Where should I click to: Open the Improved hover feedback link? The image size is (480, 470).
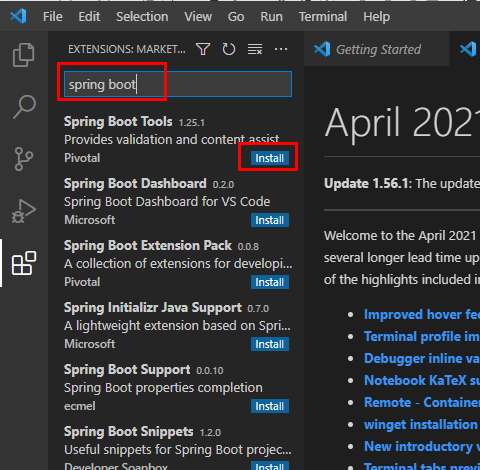(422, 314)
